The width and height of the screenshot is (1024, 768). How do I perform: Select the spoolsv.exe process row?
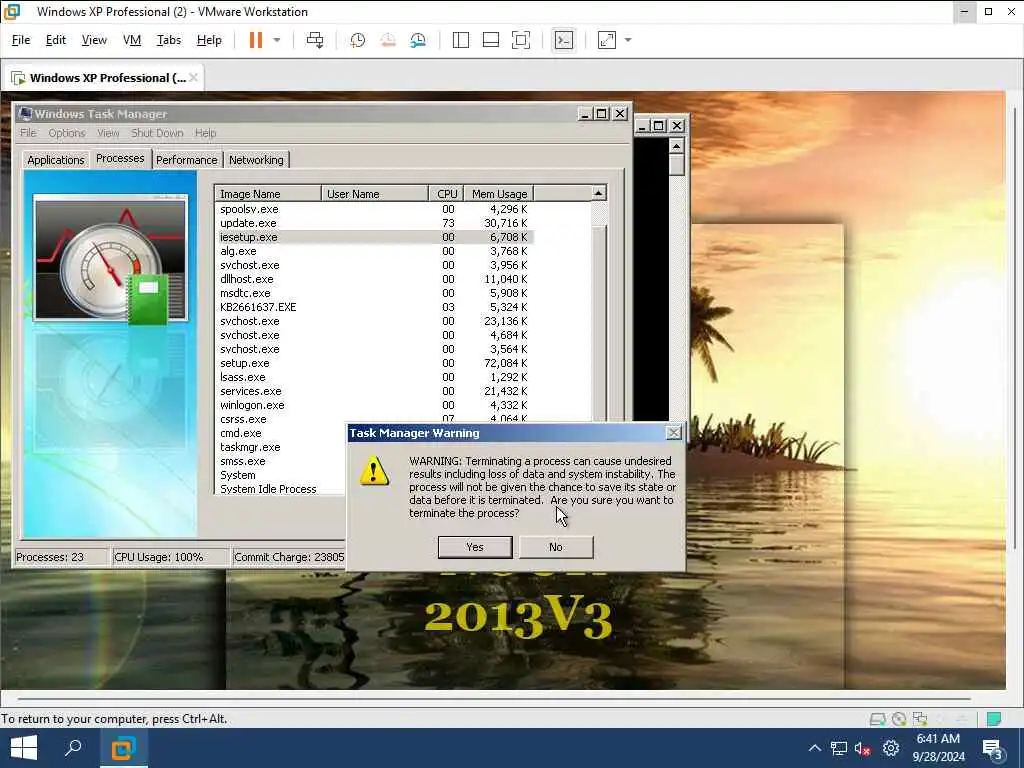[374, 209]
